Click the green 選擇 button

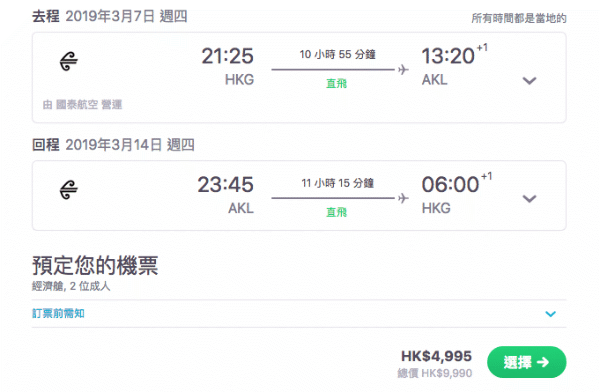click(x=527, y=362)
